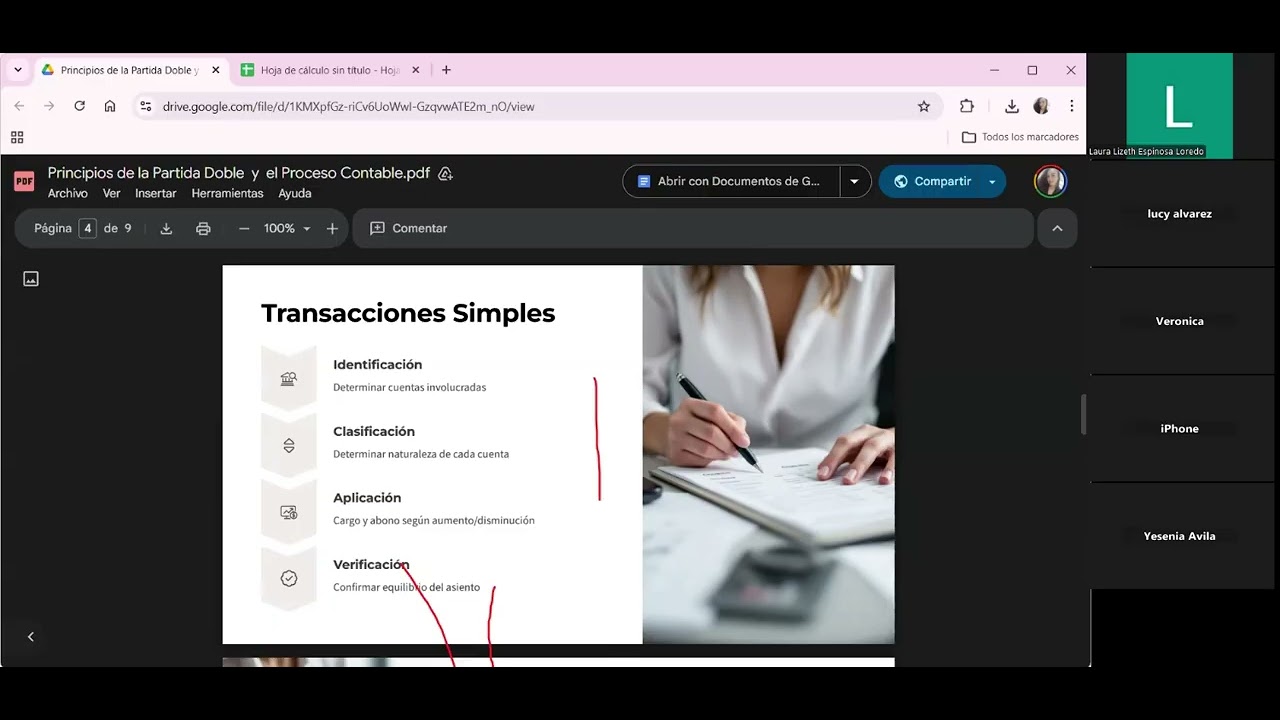Click the Aplicación monitor icon

289,512
